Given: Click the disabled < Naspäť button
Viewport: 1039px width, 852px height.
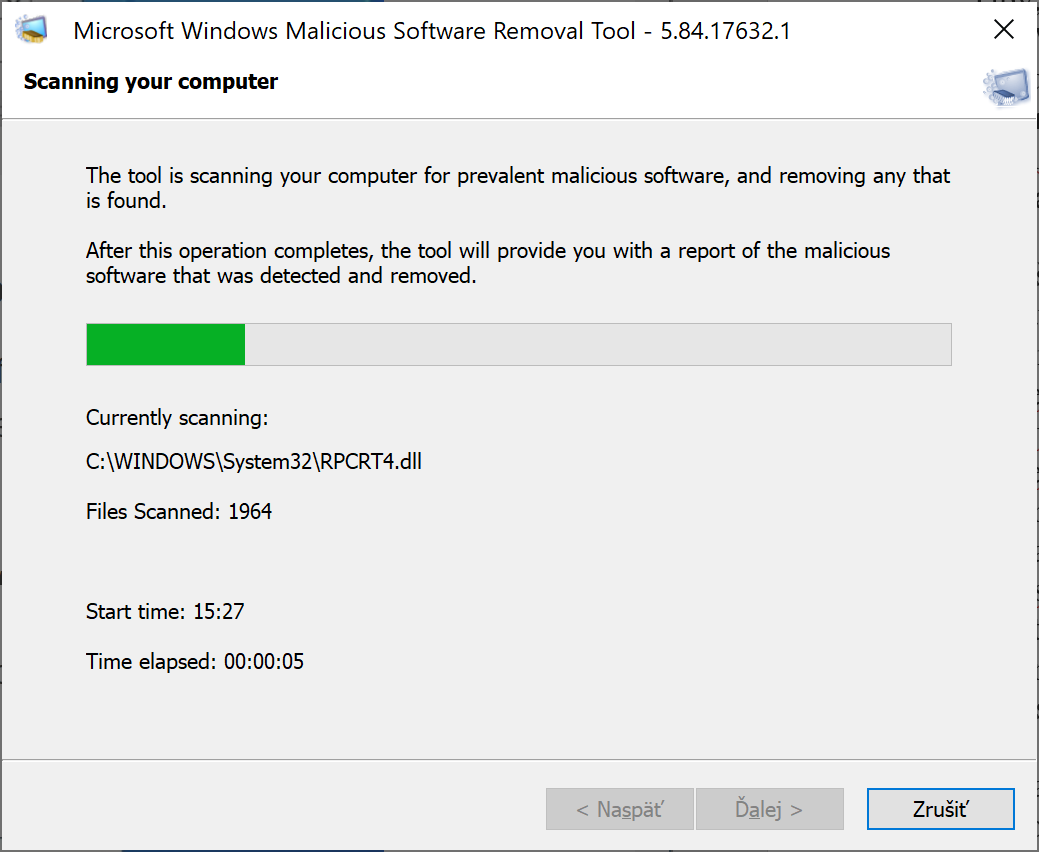Looking at the screenshot, I should (620, 809).
